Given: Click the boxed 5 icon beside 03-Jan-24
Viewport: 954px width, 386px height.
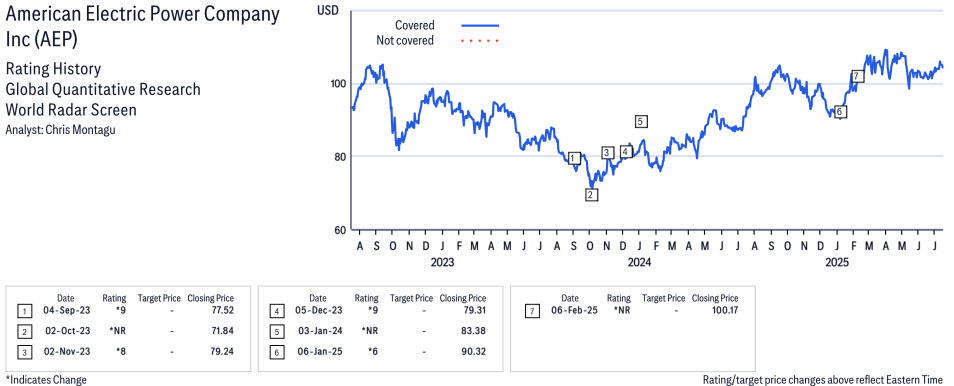Looking at the screenshot, I should (x=276, y=332).
